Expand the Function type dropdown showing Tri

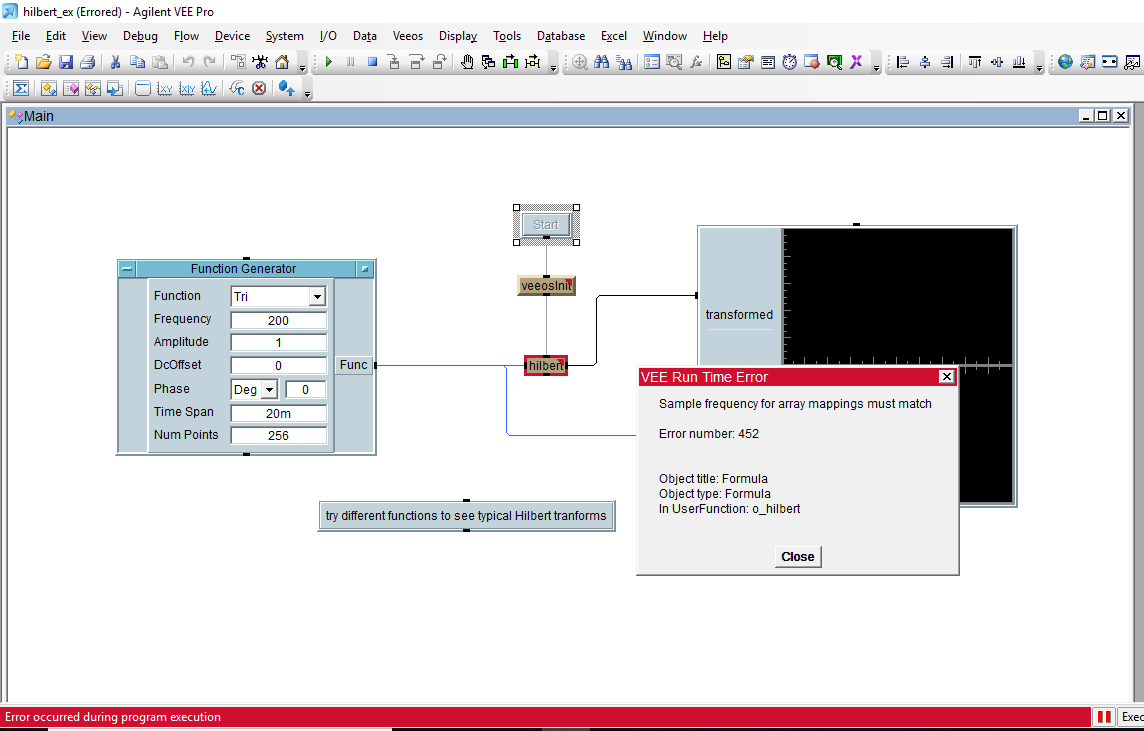(x=317, y=297)
